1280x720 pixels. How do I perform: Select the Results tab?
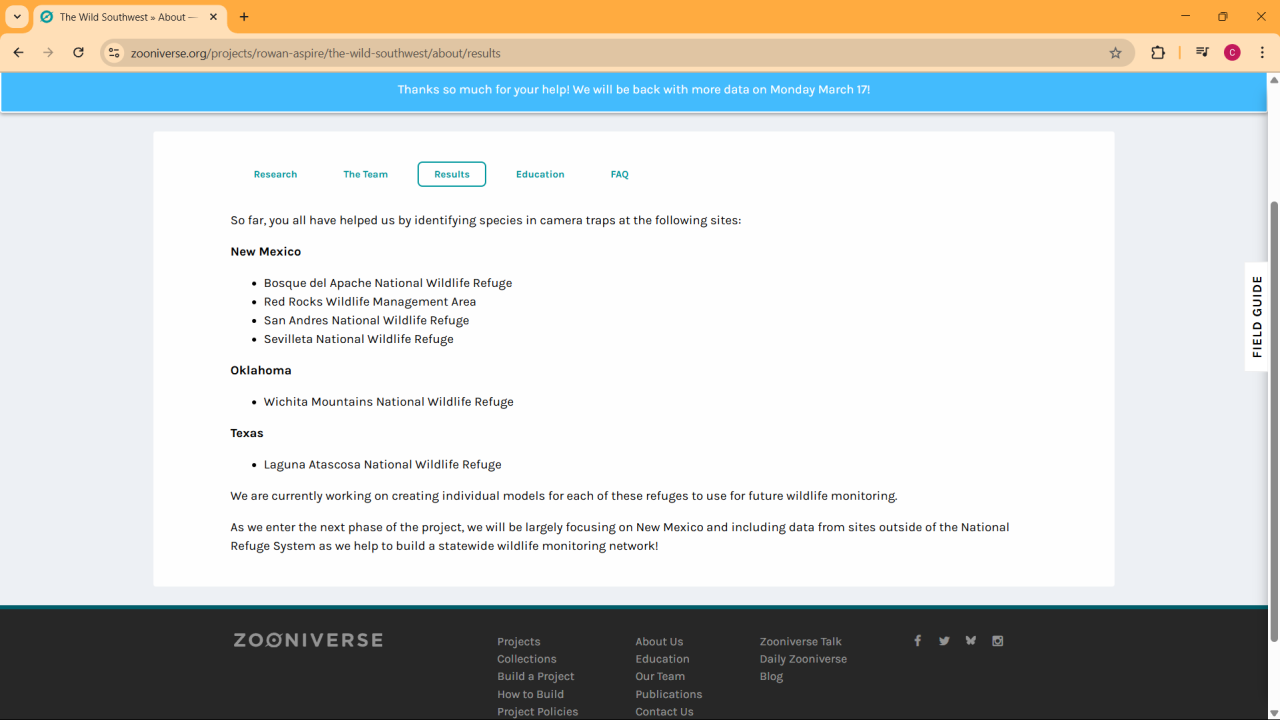click(452, 174)
